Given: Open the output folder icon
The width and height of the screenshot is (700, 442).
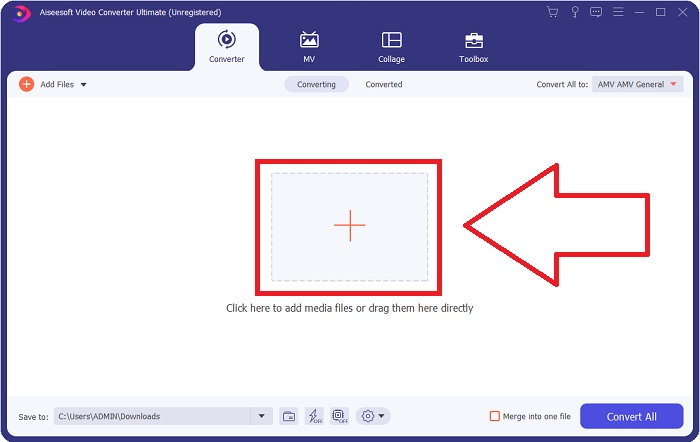Looking at the screenshot, I should click(288, 416).
